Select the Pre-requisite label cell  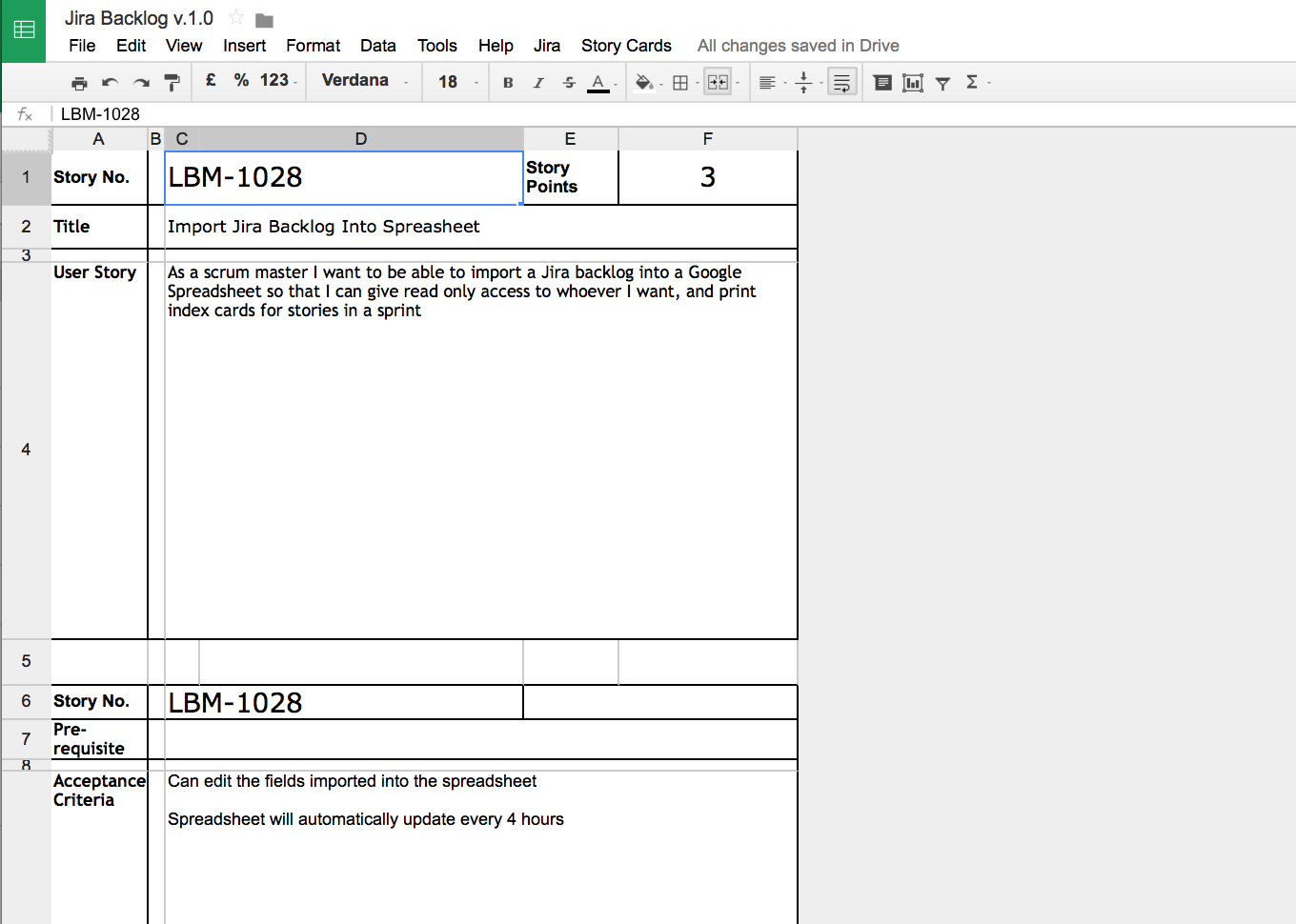coord(99,739)
